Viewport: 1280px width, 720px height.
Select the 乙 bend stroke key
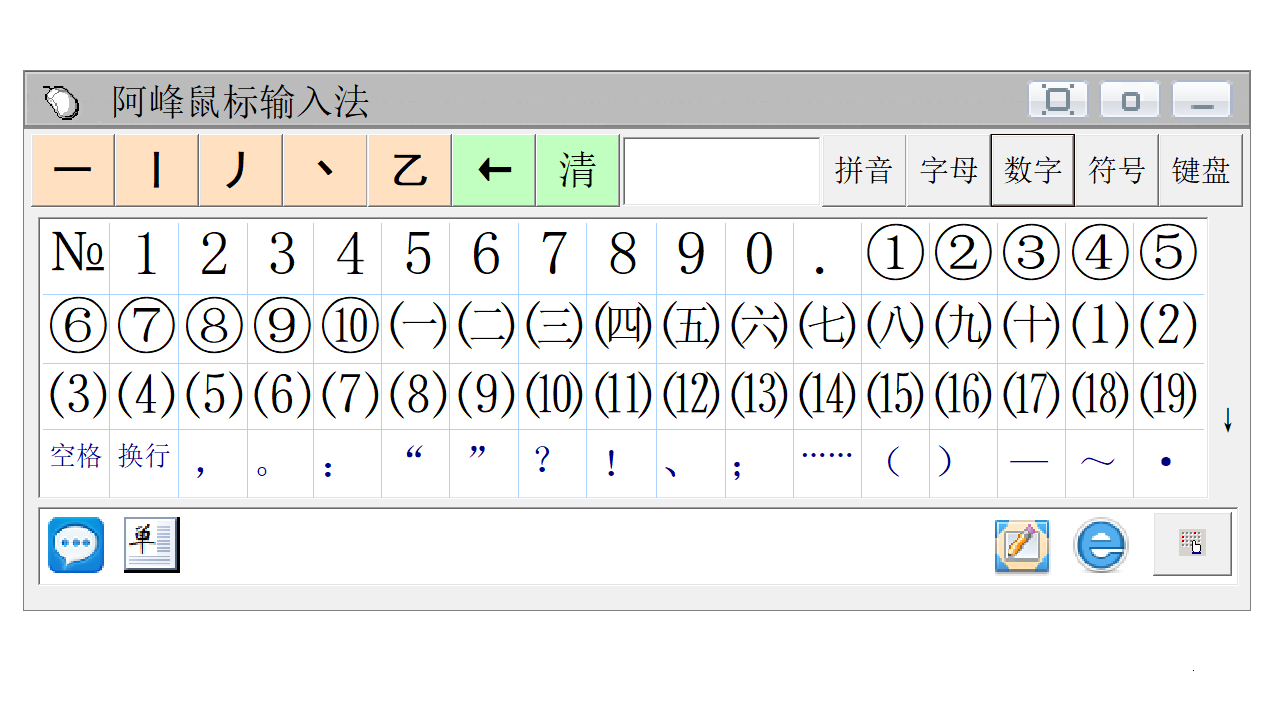pos(409,170)
